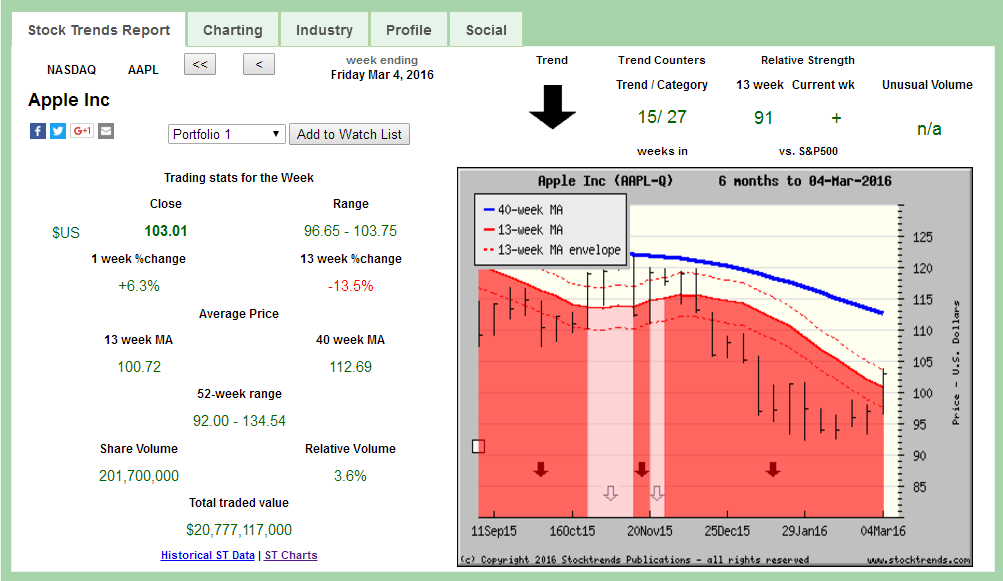Click the 13-week MA red legend entry

coord(523,230)
